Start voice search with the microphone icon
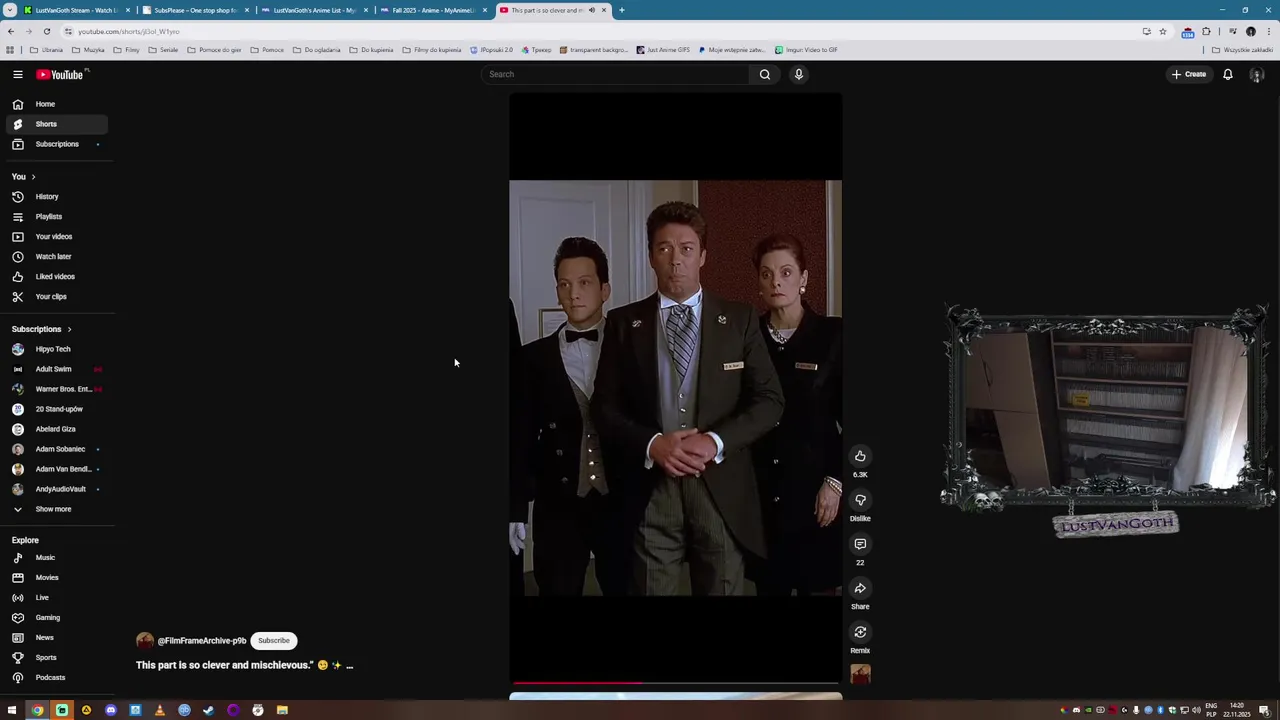The image size is (1280, 720). (x=799, y=74)
